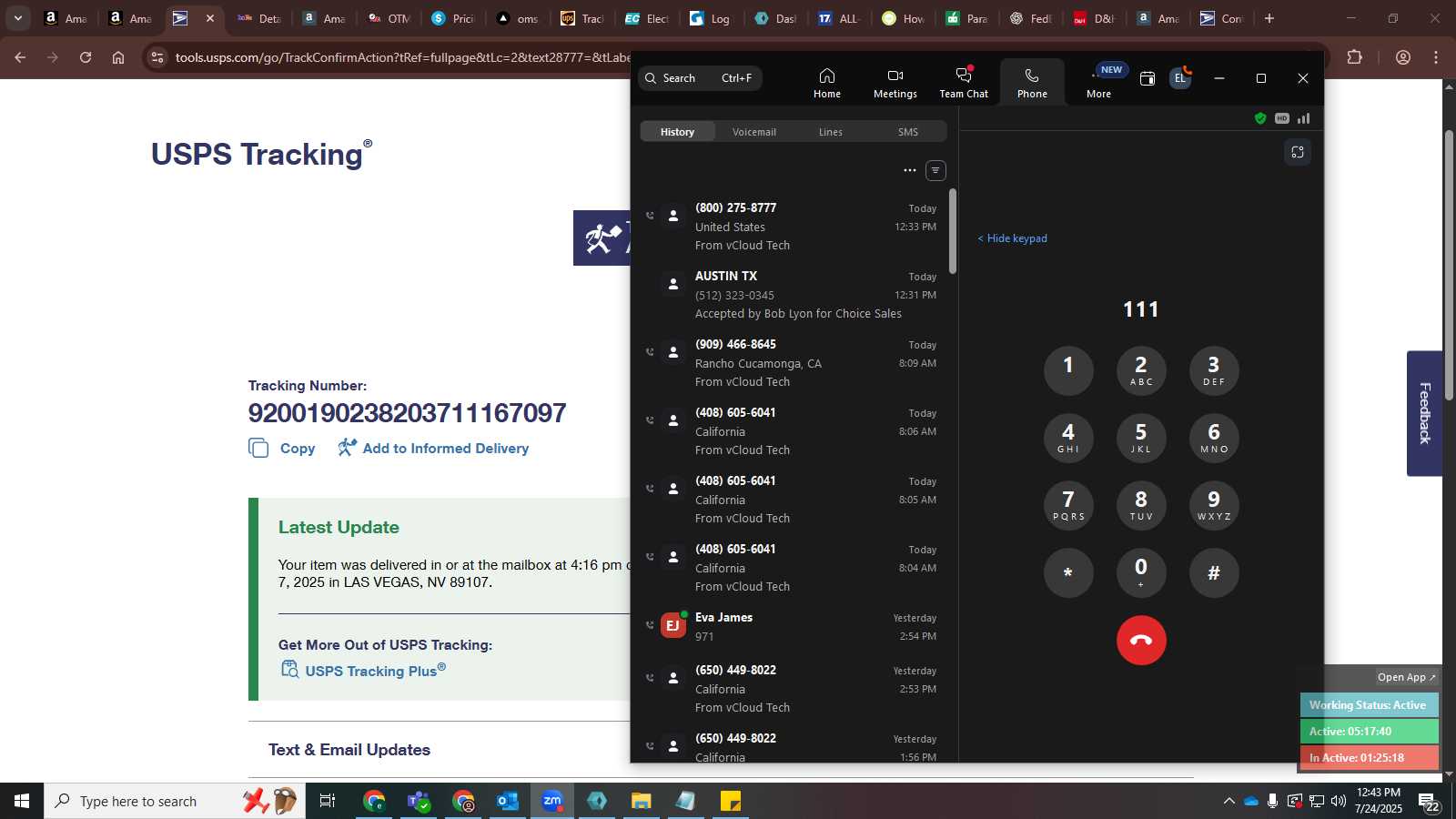Reload the USPS page

pyautogui.click(x=86, y=57)
